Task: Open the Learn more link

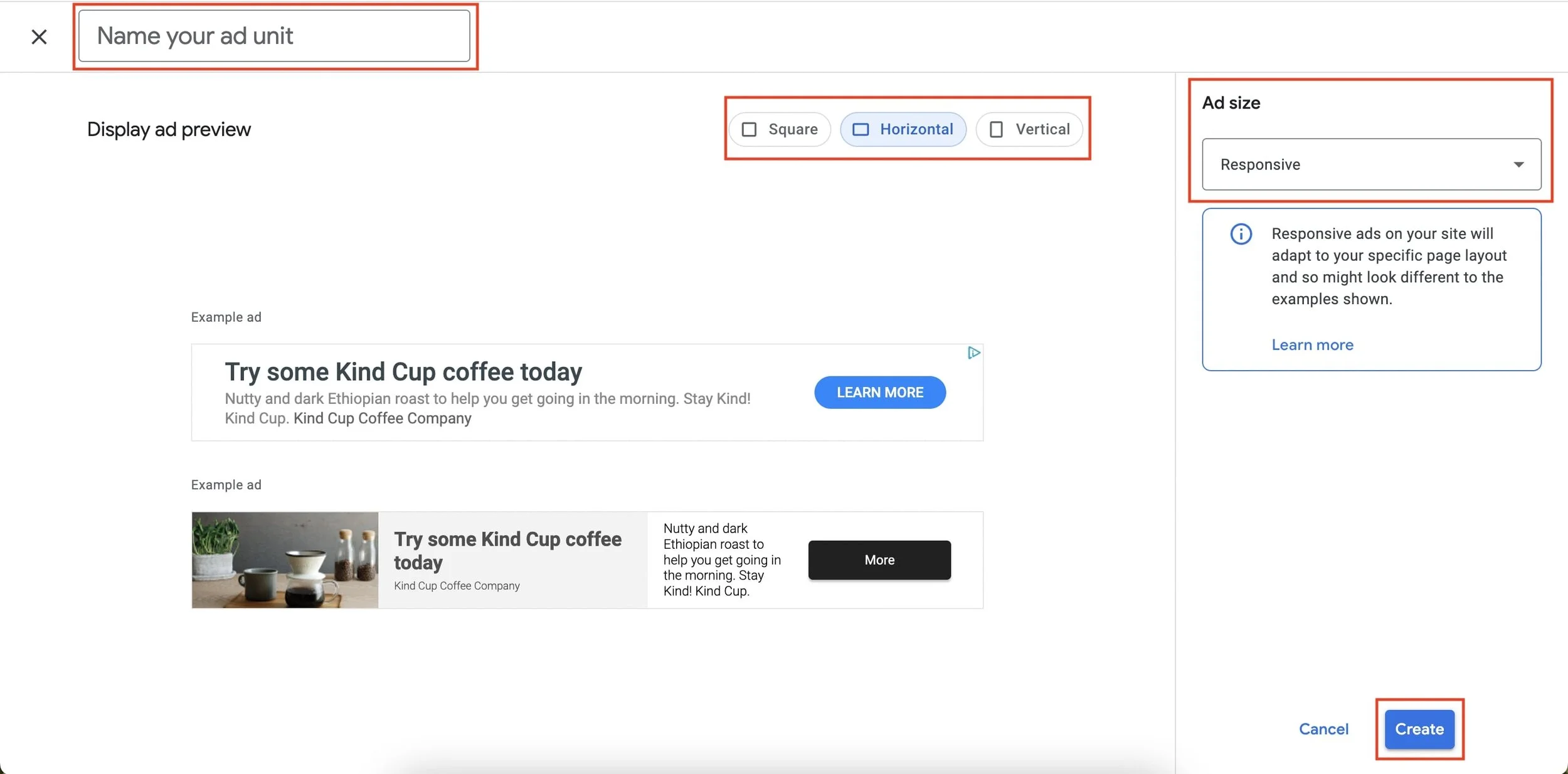Action: click(x=1312, y=345)
